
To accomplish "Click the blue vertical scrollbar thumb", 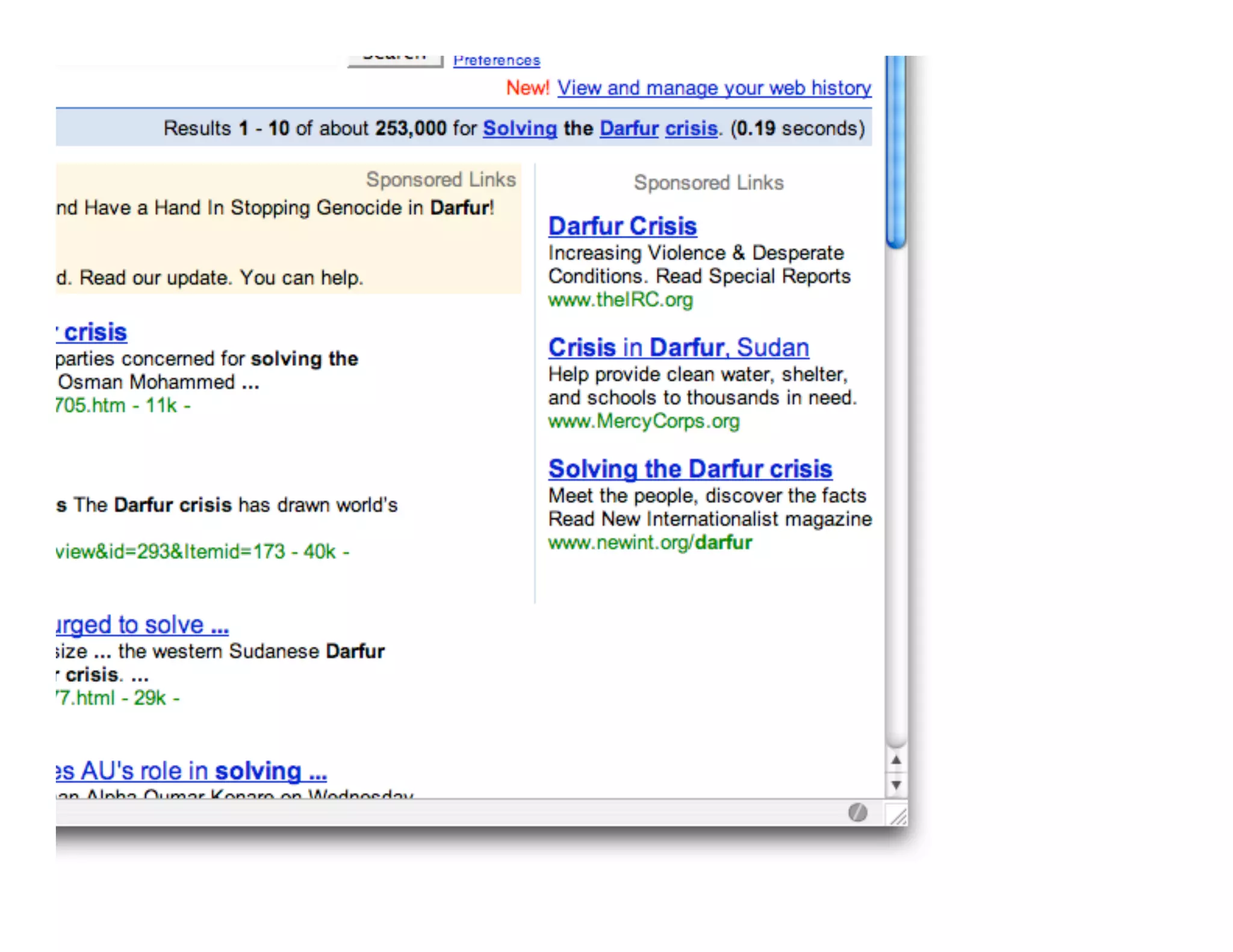I will (896, 152).
